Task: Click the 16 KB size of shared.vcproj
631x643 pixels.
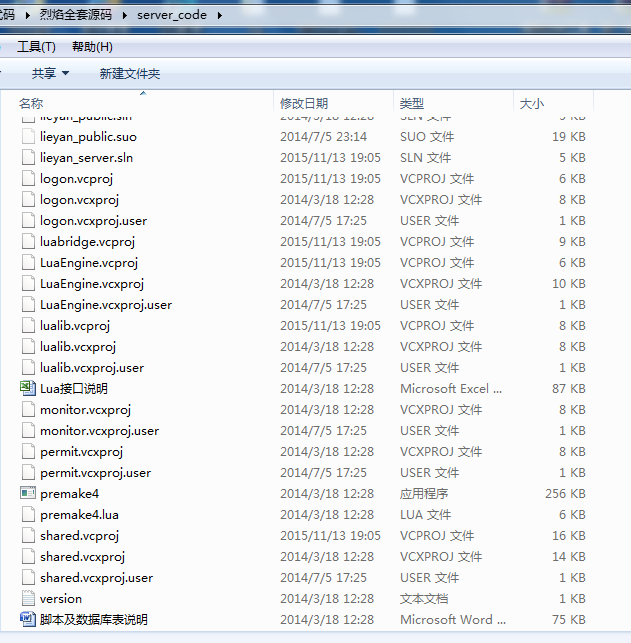Action: [569, 536]
